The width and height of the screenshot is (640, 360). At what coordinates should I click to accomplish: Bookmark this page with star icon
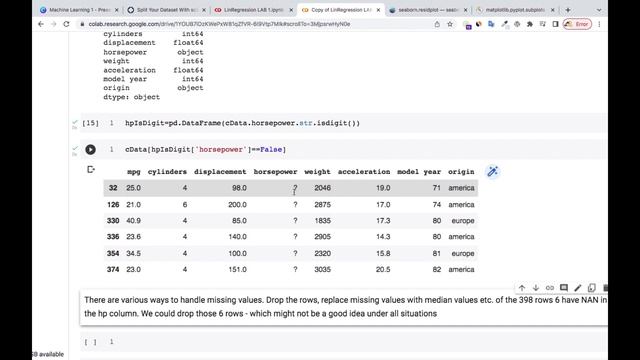point(450,24)
